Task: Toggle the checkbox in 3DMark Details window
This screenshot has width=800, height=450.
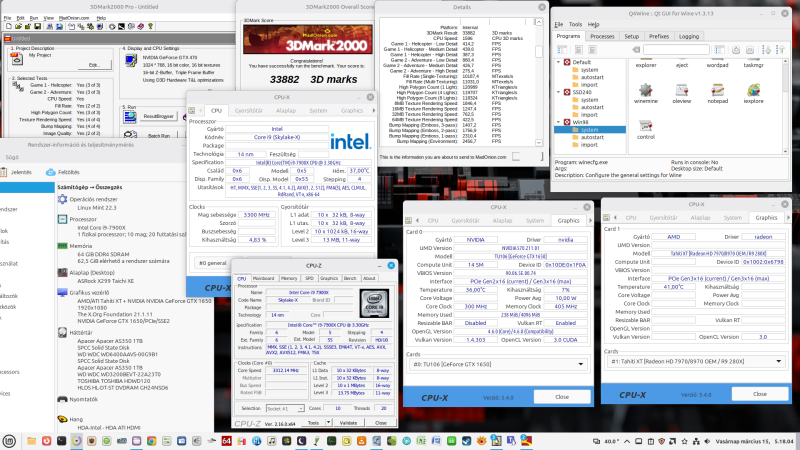Action: click(516, 157)
